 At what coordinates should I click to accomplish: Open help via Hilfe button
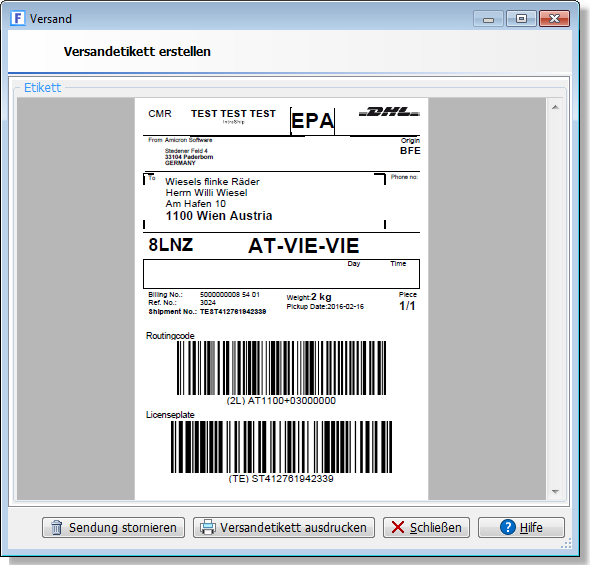pos(521,527)
